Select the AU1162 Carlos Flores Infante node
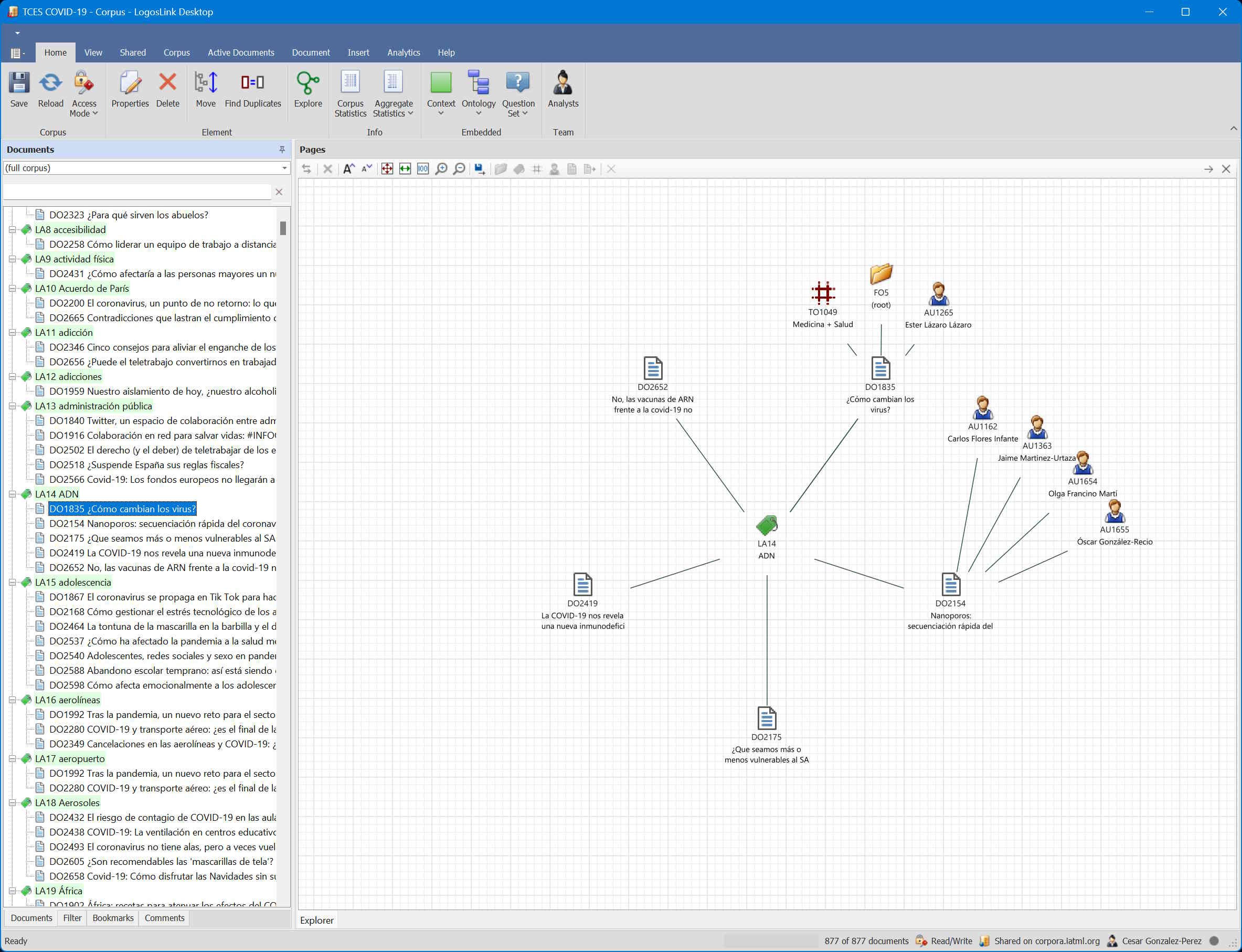The height and width of the screenshot is (952, 1242). click(x=982, y=419)
